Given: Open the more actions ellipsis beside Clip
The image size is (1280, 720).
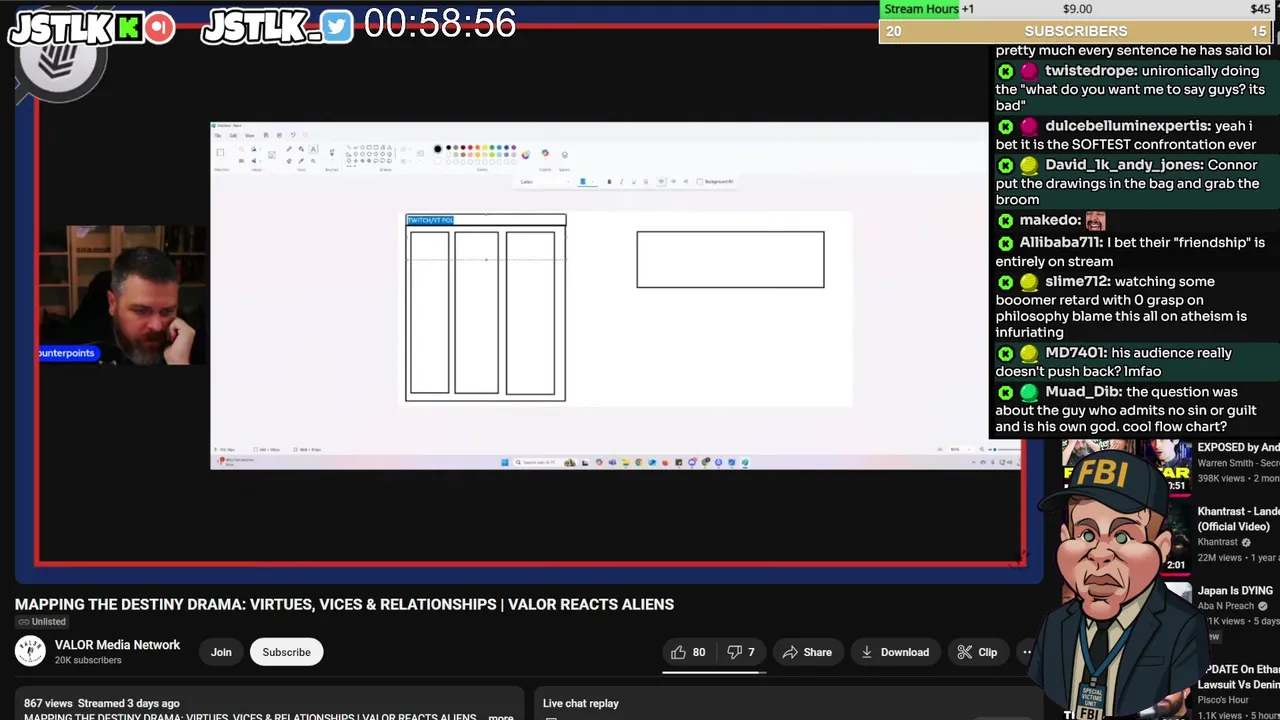Looking at the screenshot, I should point(1026,652).
